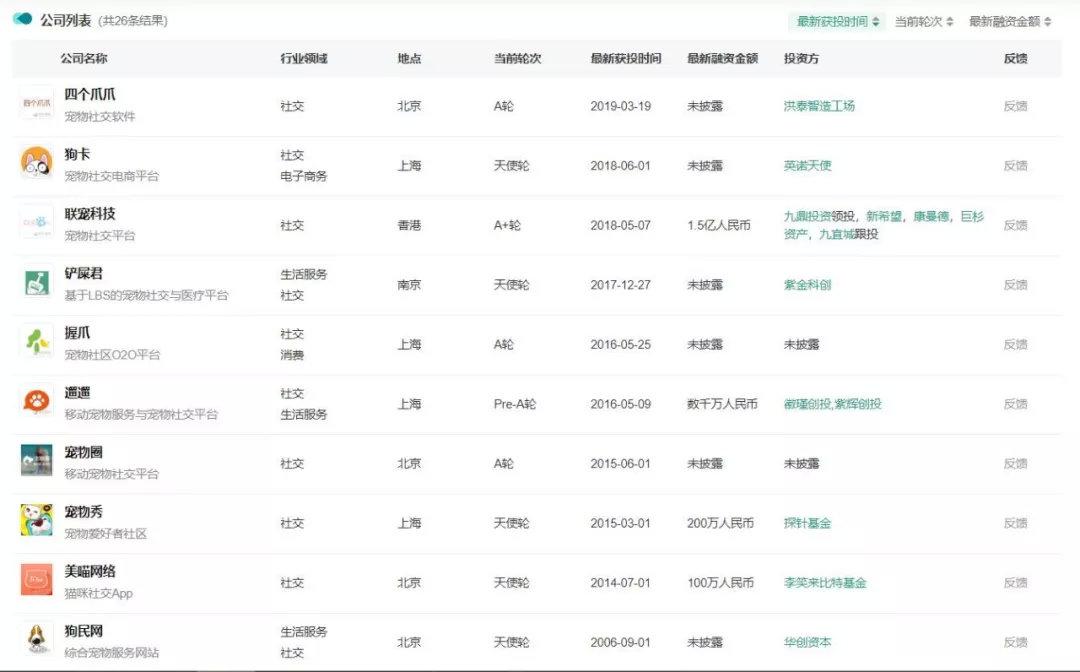Click 反馈 for 狗民网 row
This screenshot has width=1080, height=672.
1015,642
